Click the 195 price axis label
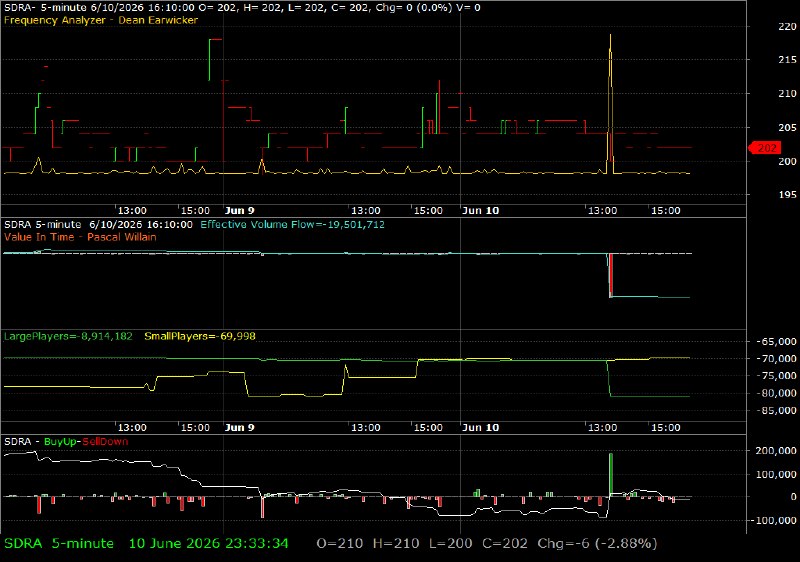This screenshot has width=800, height=562. 787,195
